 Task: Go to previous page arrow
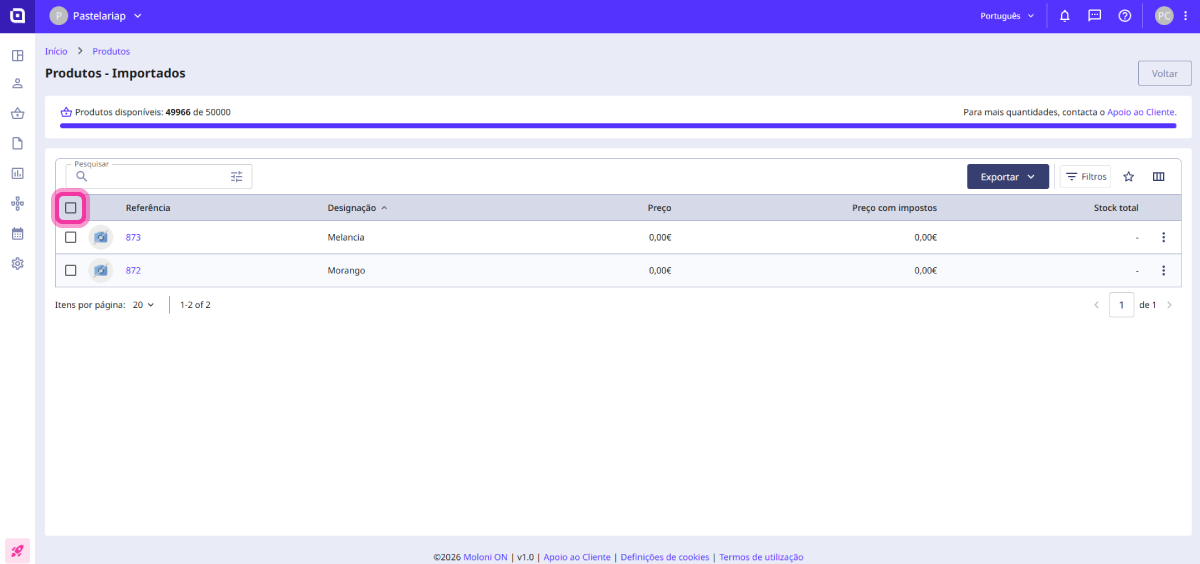[x=1096, y=305]
